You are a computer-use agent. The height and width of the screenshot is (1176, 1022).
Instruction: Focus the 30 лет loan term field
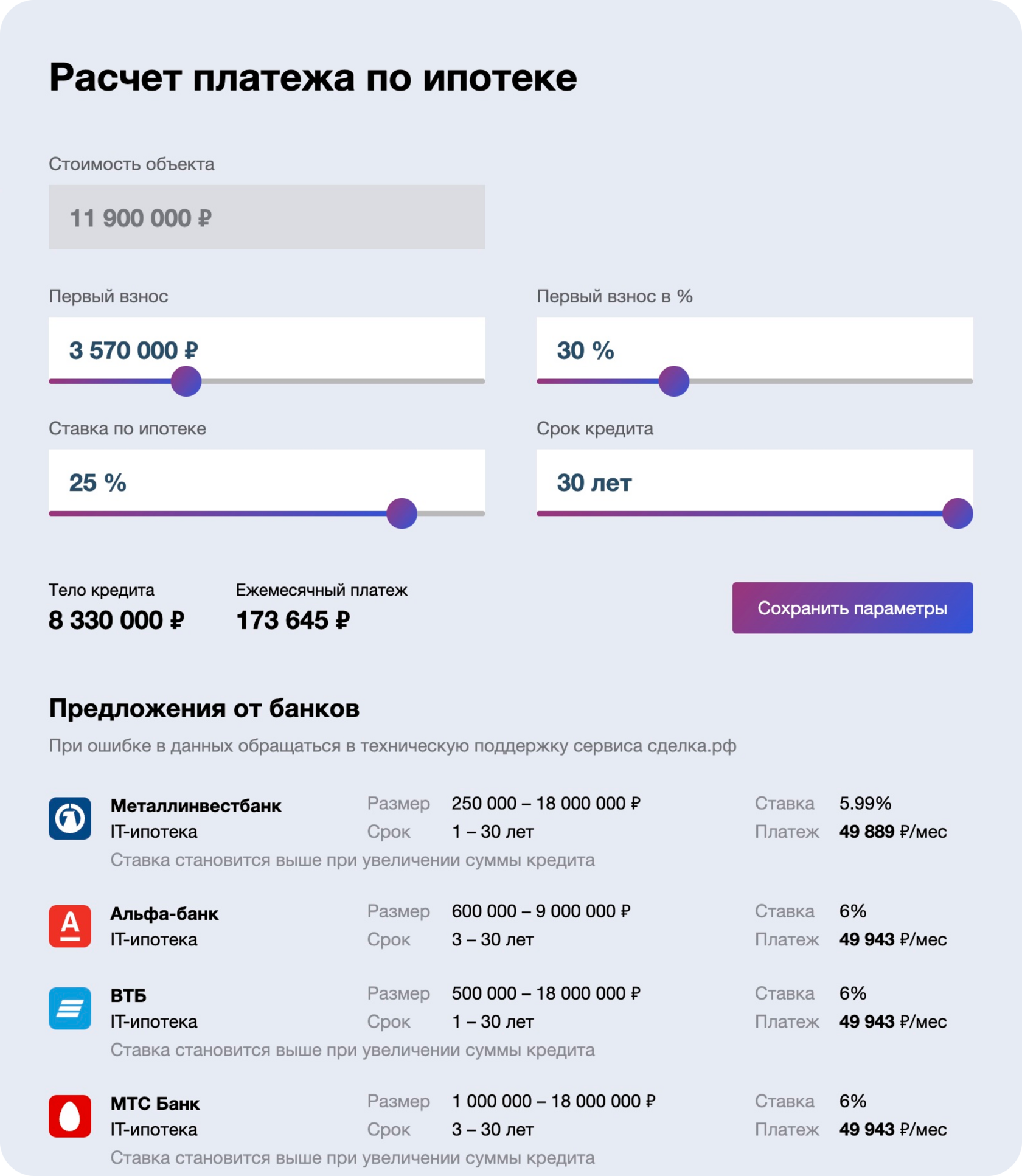754,481
